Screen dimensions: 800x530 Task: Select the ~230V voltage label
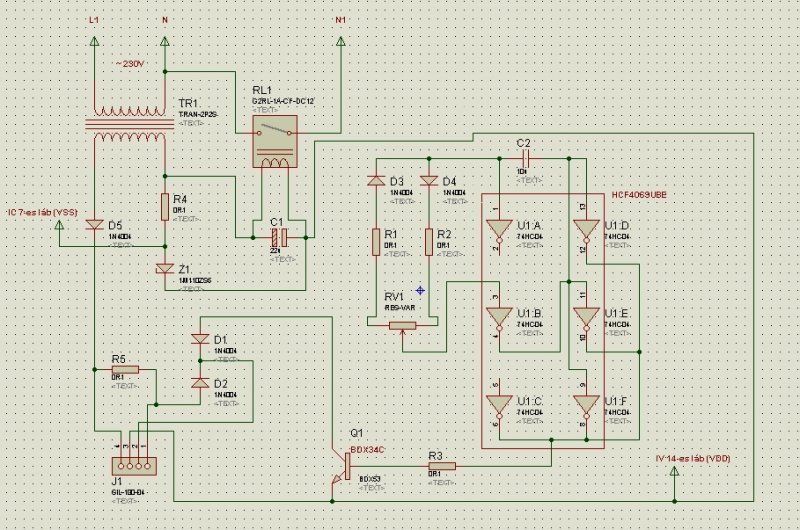tap(130, 64)
